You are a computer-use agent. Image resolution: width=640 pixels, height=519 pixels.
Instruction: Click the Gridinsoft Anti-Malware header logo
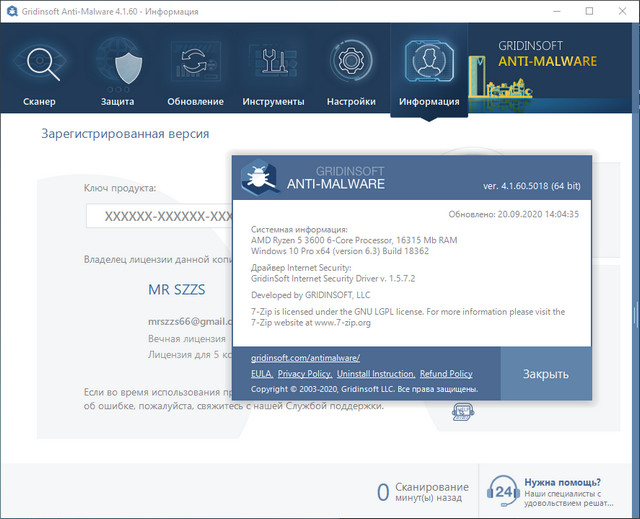(x=546, y=54)
